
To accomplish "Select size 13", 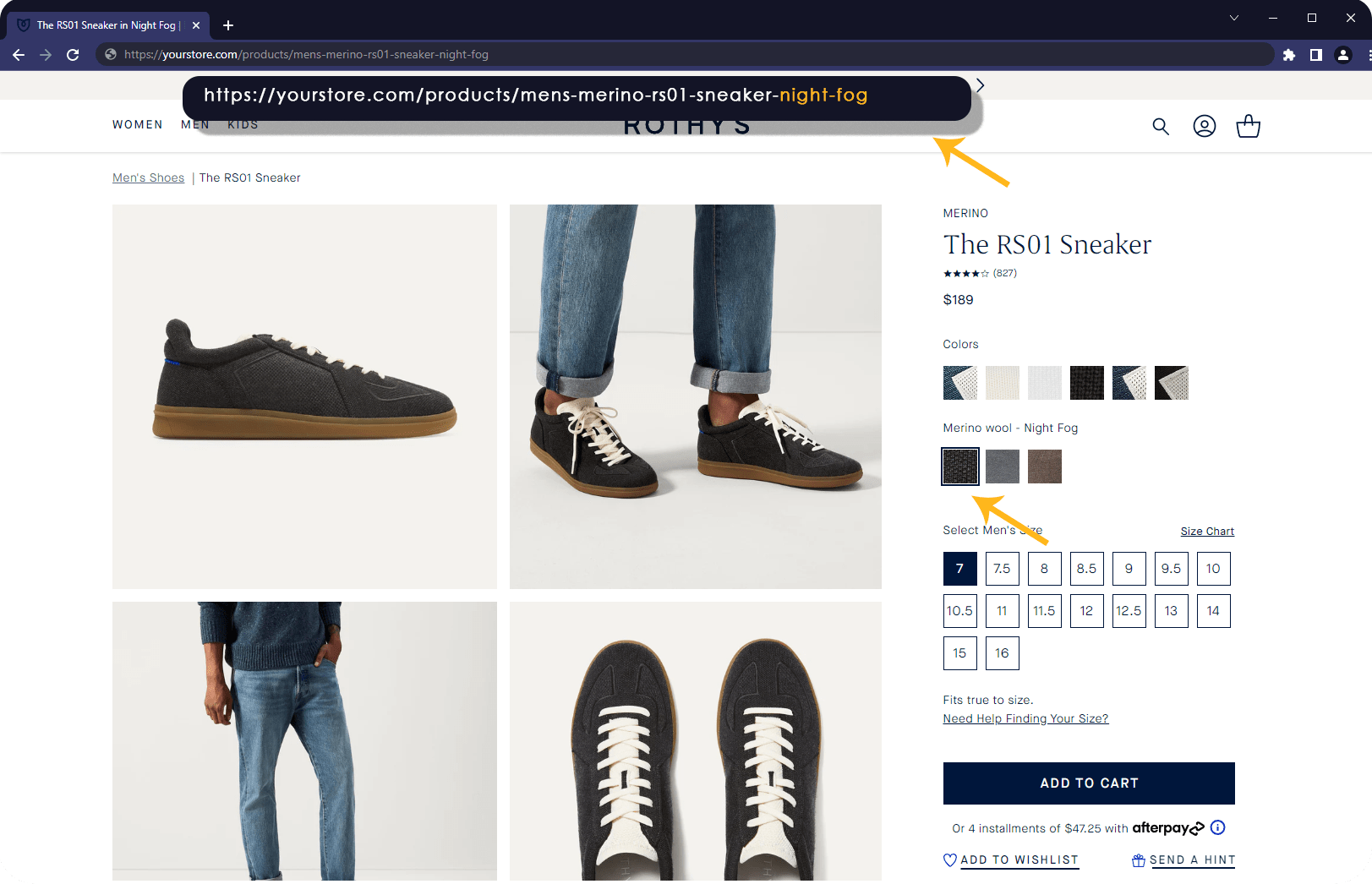I will click(x=1172, y=611).
